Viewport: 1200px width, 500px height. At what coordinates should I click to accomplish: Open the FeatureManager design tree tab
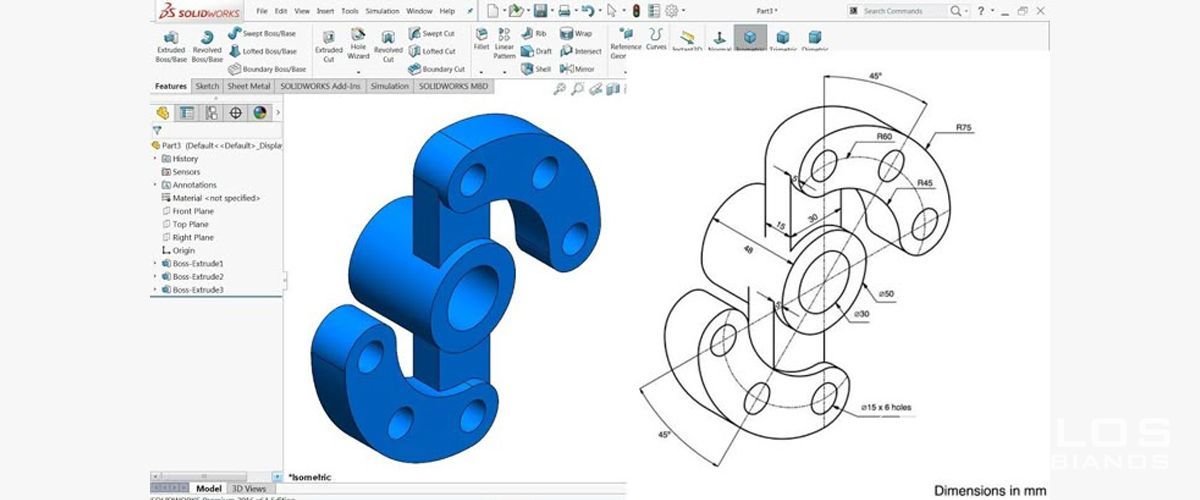tap(163, 113)
